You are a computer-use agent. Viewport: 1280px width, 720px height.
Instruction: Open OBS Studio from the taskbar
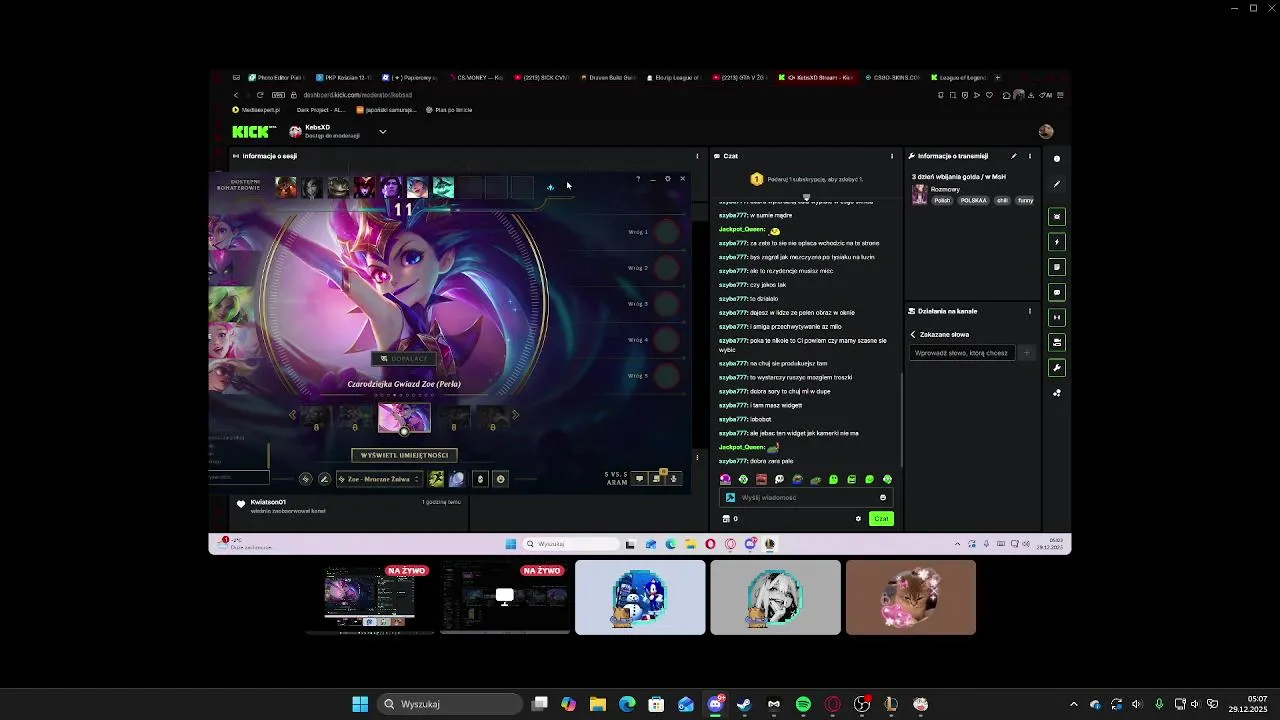[862, 704]
